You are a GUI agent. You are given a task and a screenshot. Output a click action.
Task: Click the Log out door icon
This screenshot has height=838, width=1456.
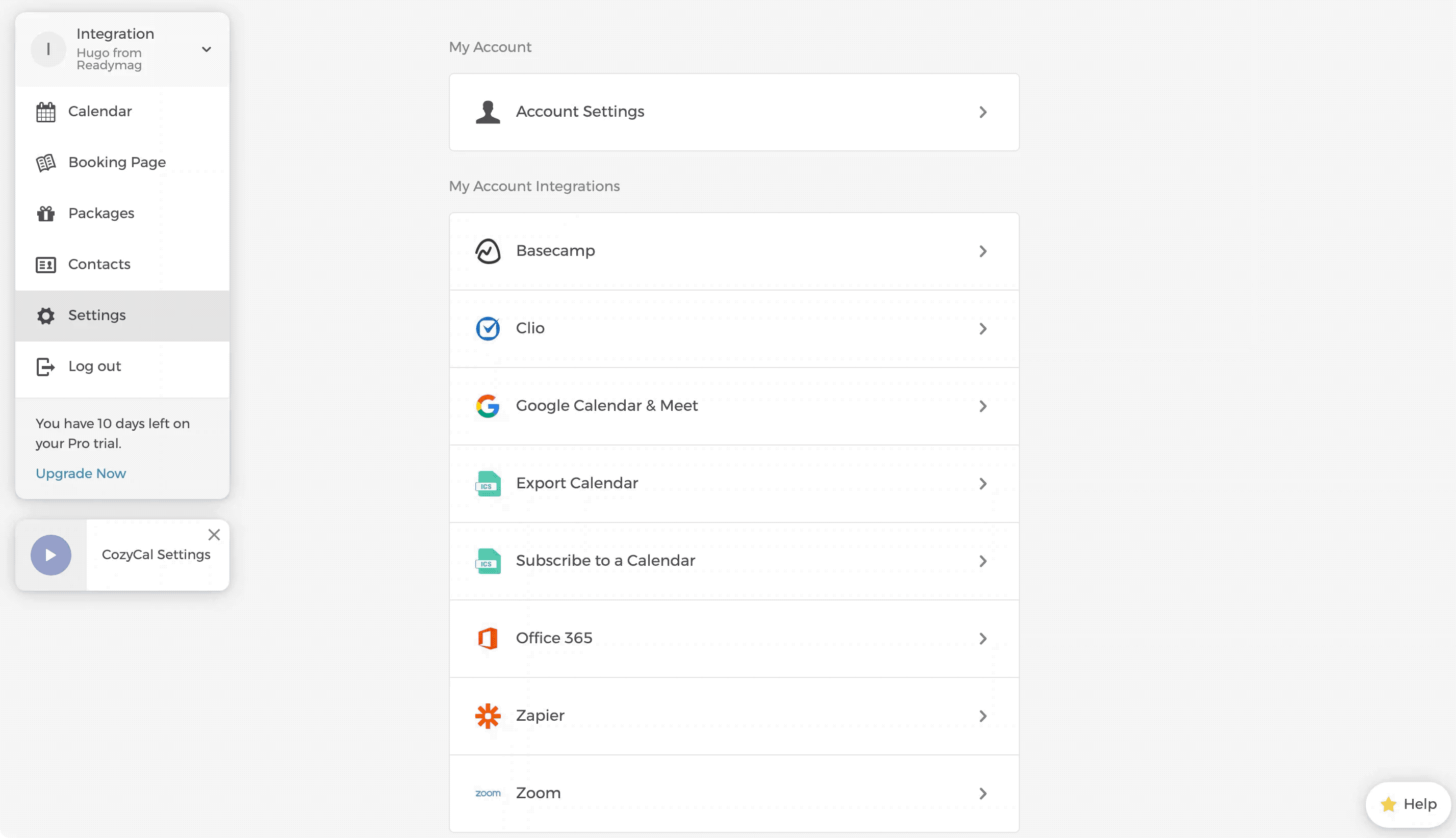coord(45,366)
